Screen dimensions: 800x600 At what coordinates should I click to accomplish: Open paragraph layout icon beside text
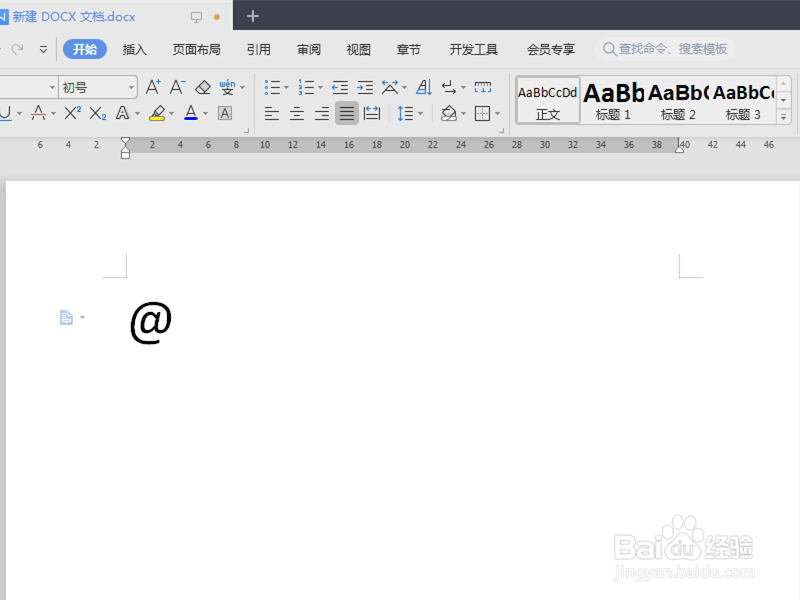pos(66,317)
